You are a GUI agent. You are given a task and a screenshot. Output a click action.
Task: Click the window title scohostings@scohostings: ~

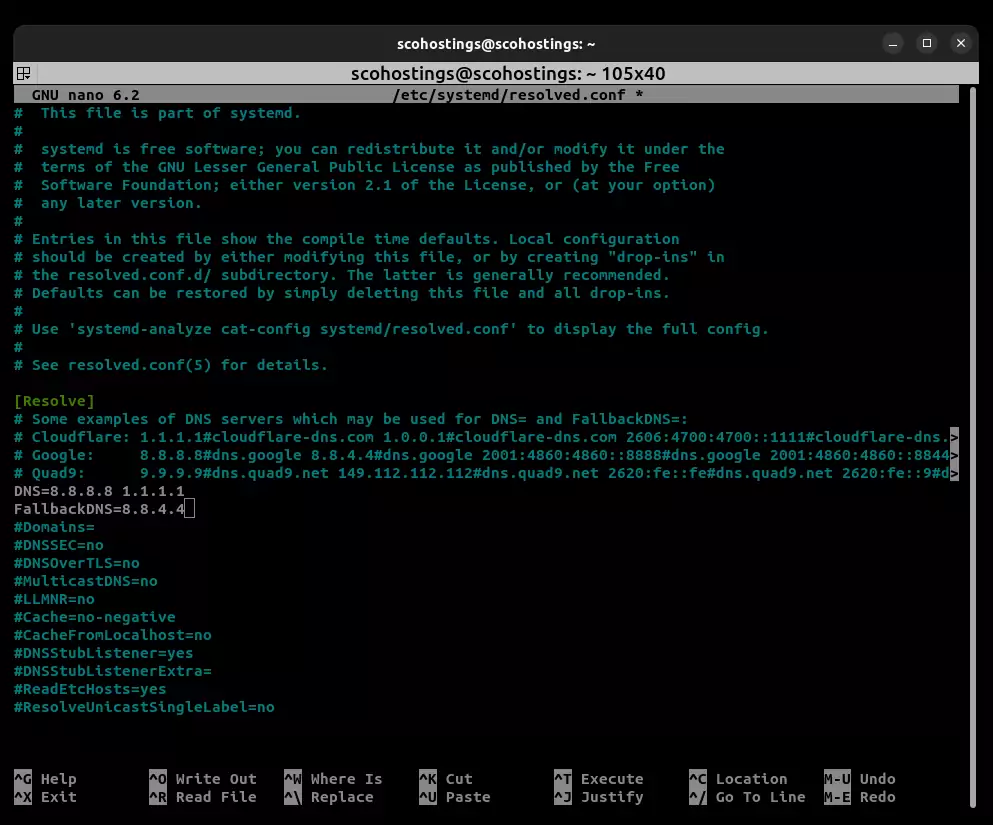(496, 44)
